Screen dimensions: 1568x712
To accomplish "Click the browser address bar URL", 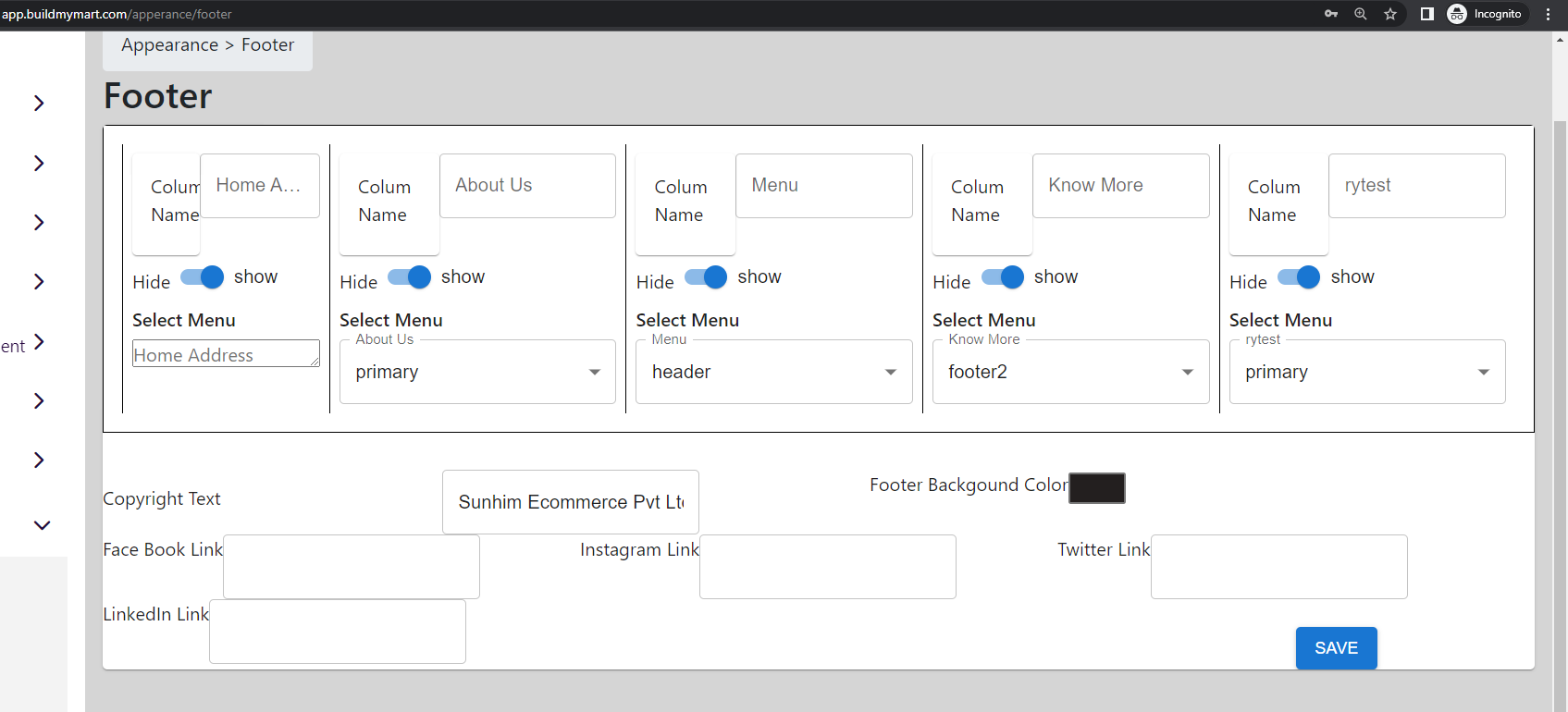I will 117,14.
